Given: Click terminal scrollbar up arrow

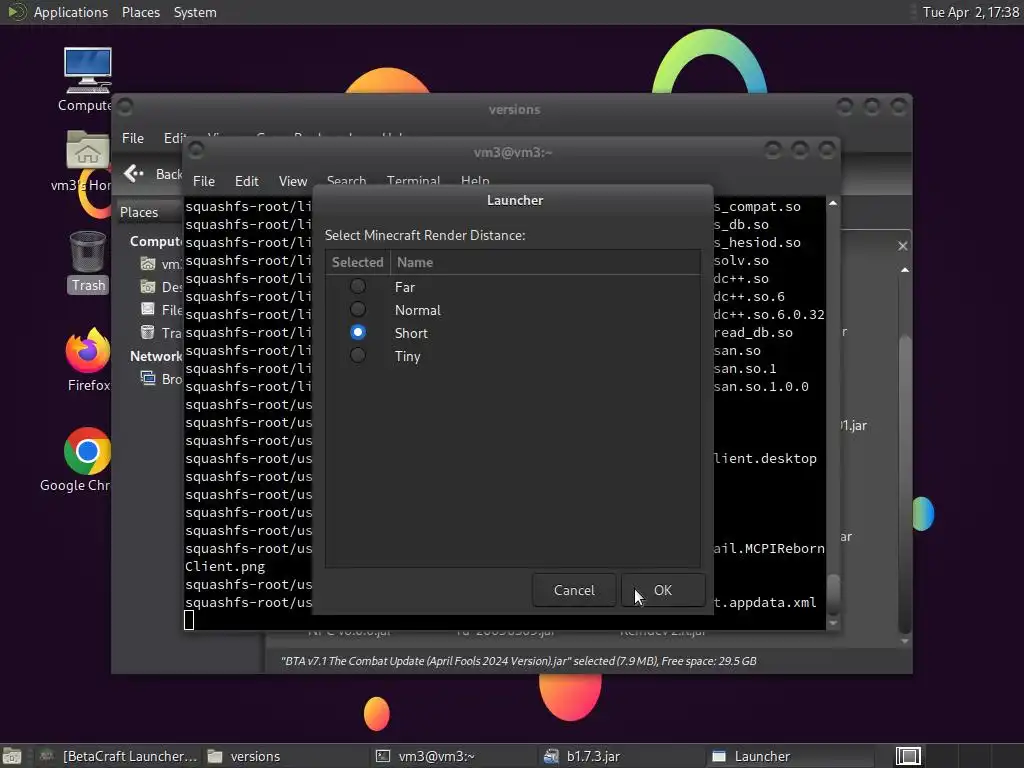Looking at the screenshot, I should 833,203.
